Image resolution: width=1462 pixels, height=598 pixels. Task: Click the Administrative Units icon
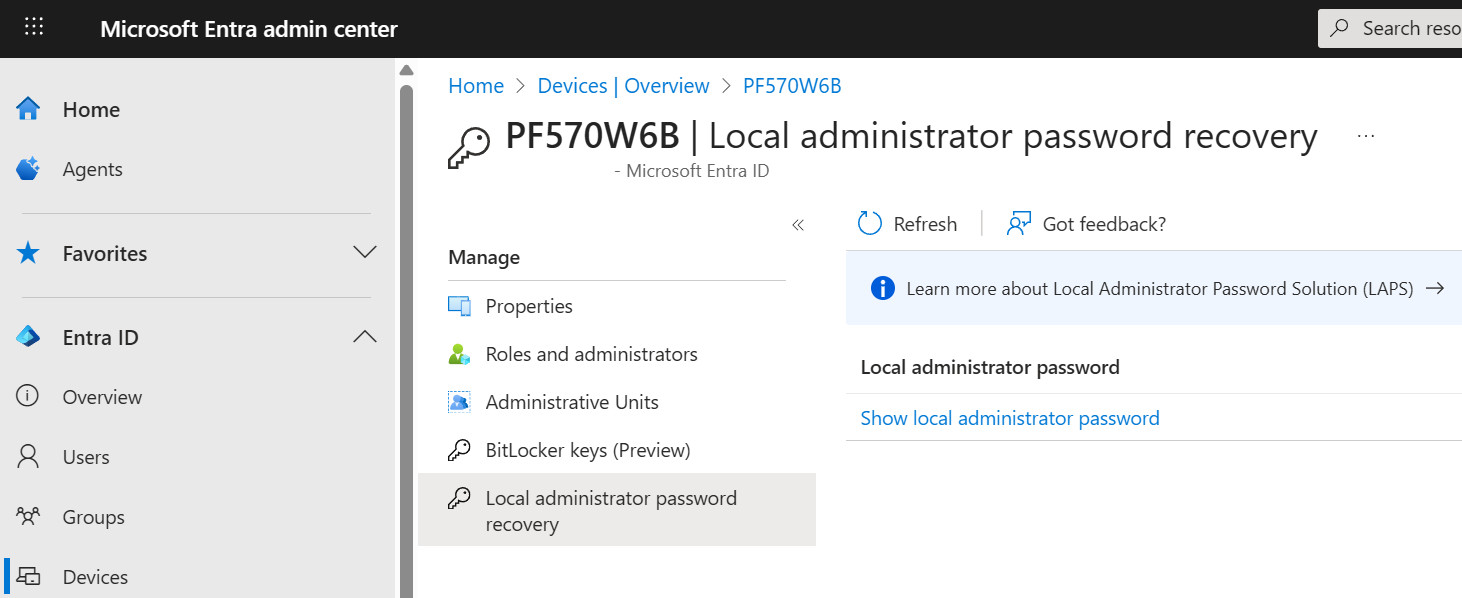[459, 402]
